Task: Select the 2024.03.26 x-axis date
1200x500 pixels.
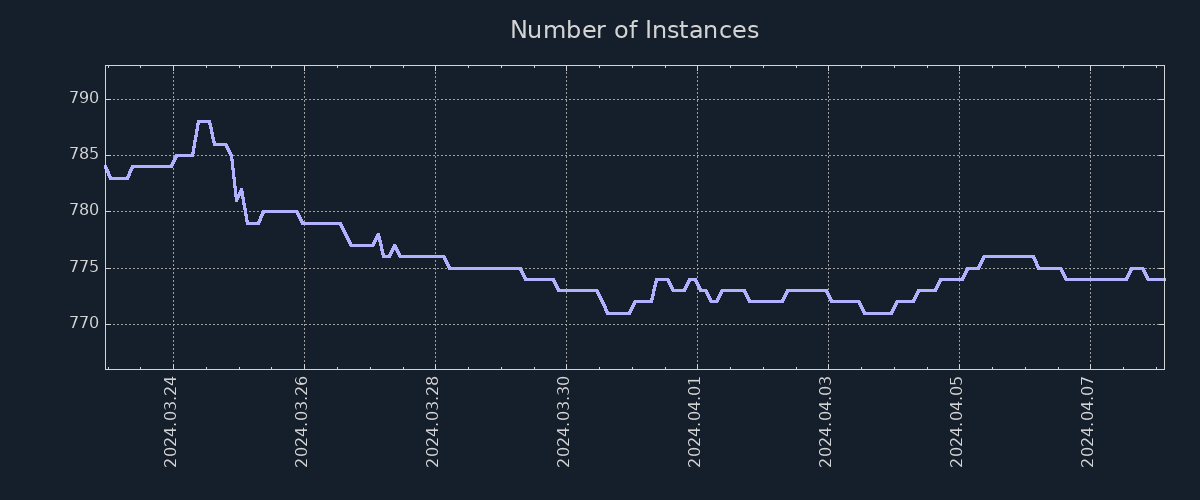Action: click(302, 421)
